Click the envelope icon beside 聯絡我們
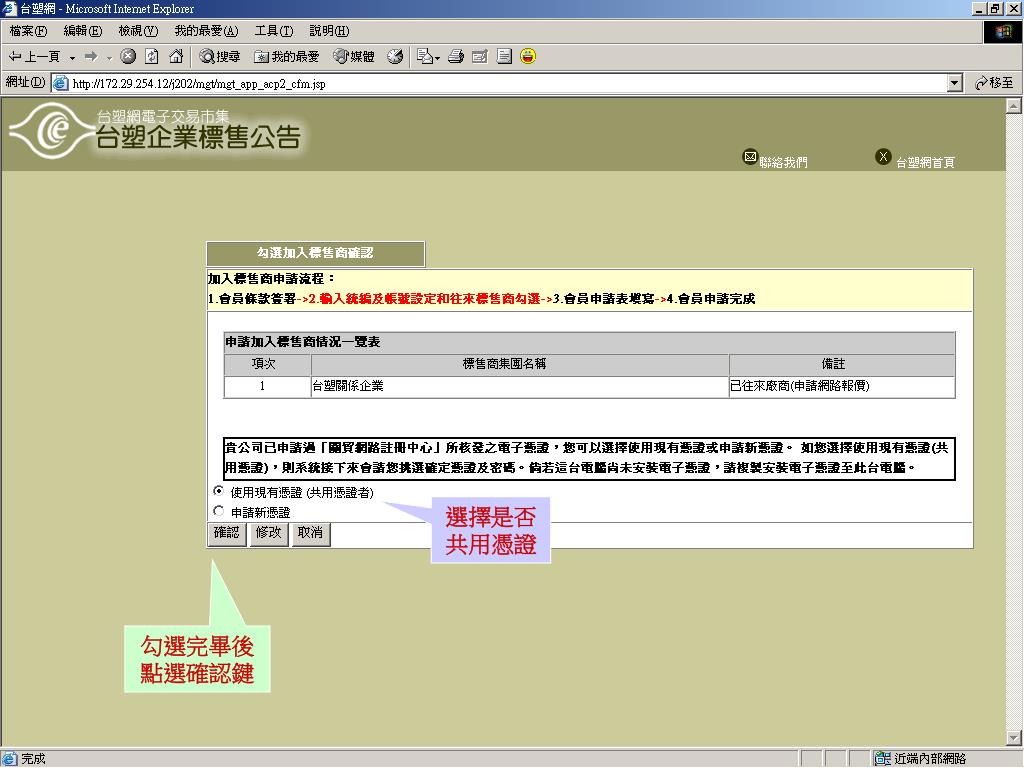 (750, 157)
